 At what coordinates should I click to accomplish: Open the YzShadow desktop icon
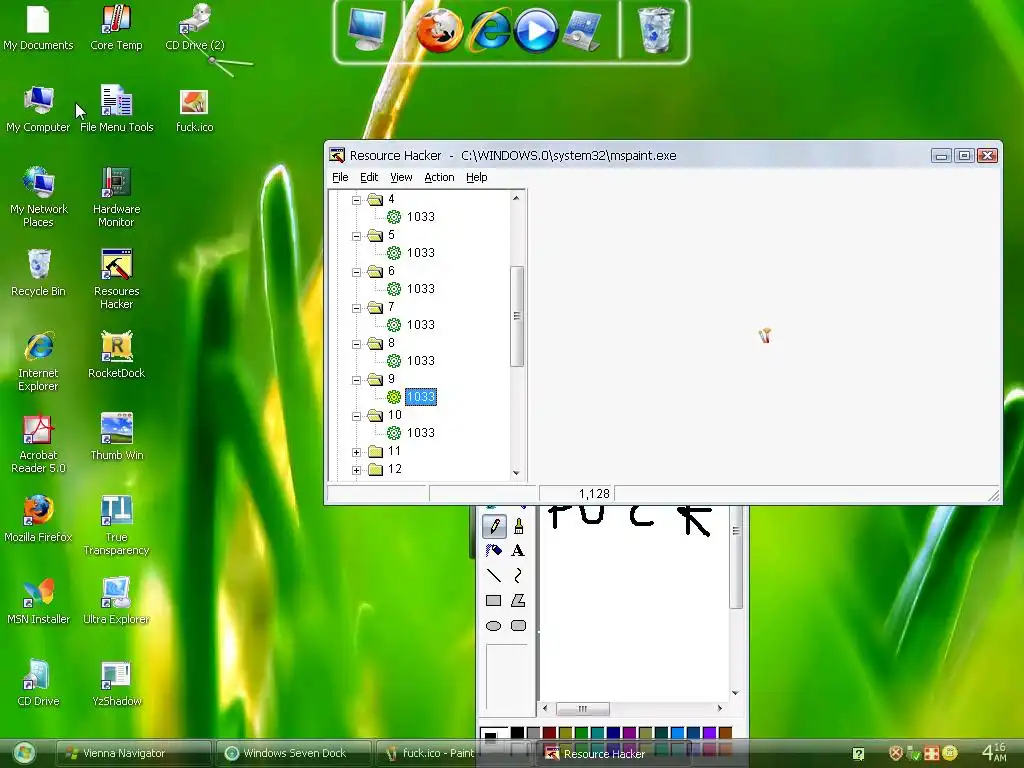pyautogui.click(x=116, y=683)
